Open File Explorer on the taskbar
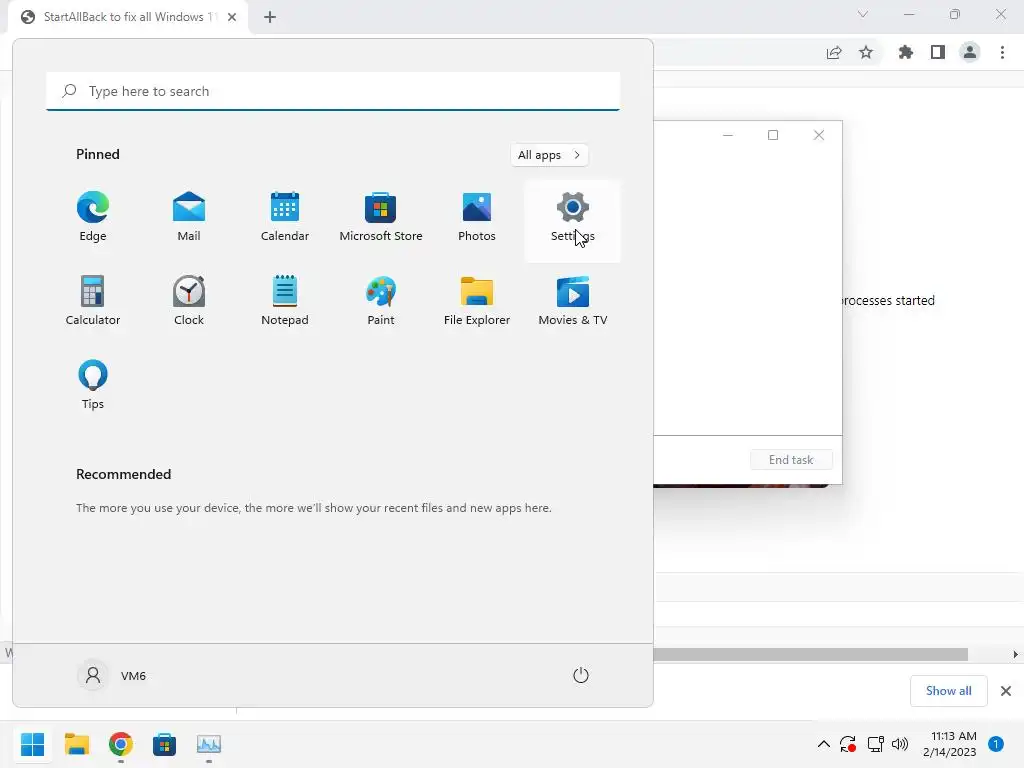Image resolution: width=1024 pixels, height=768 pixels. 76,744
